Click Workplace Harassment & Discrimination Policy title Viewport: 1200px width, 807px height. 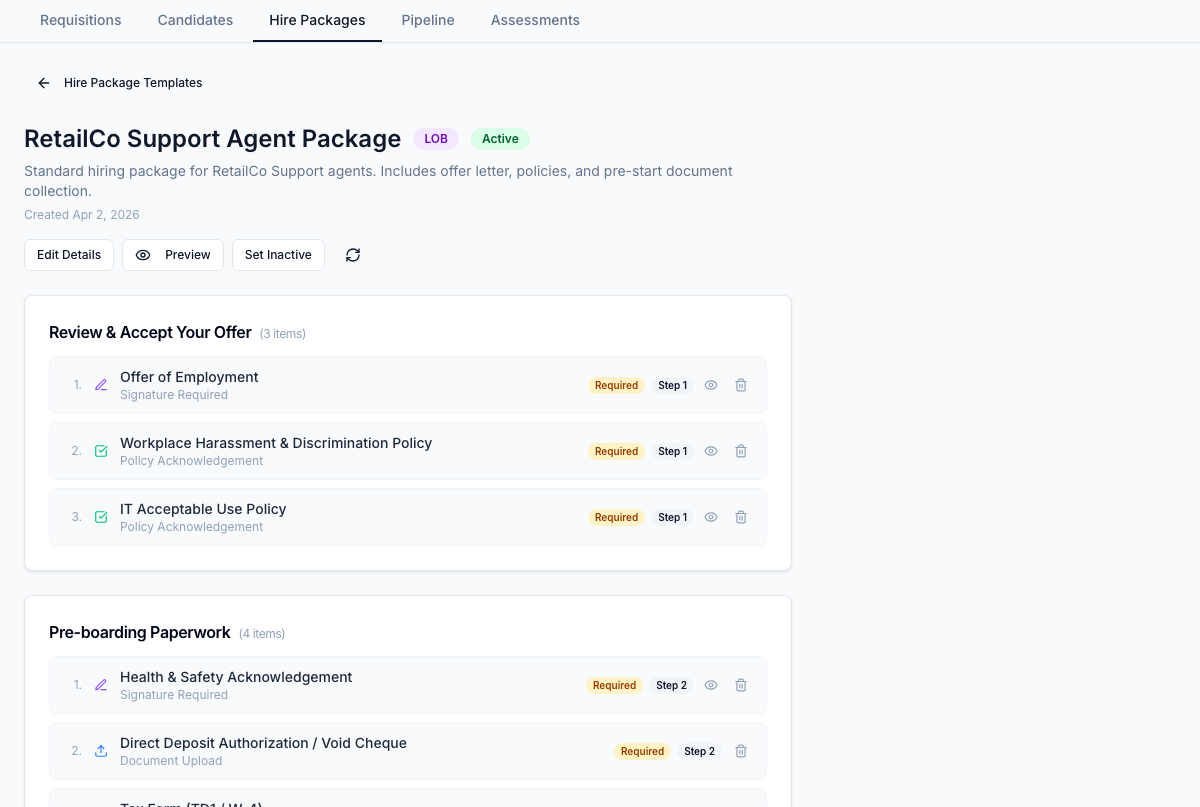(276, 443)
